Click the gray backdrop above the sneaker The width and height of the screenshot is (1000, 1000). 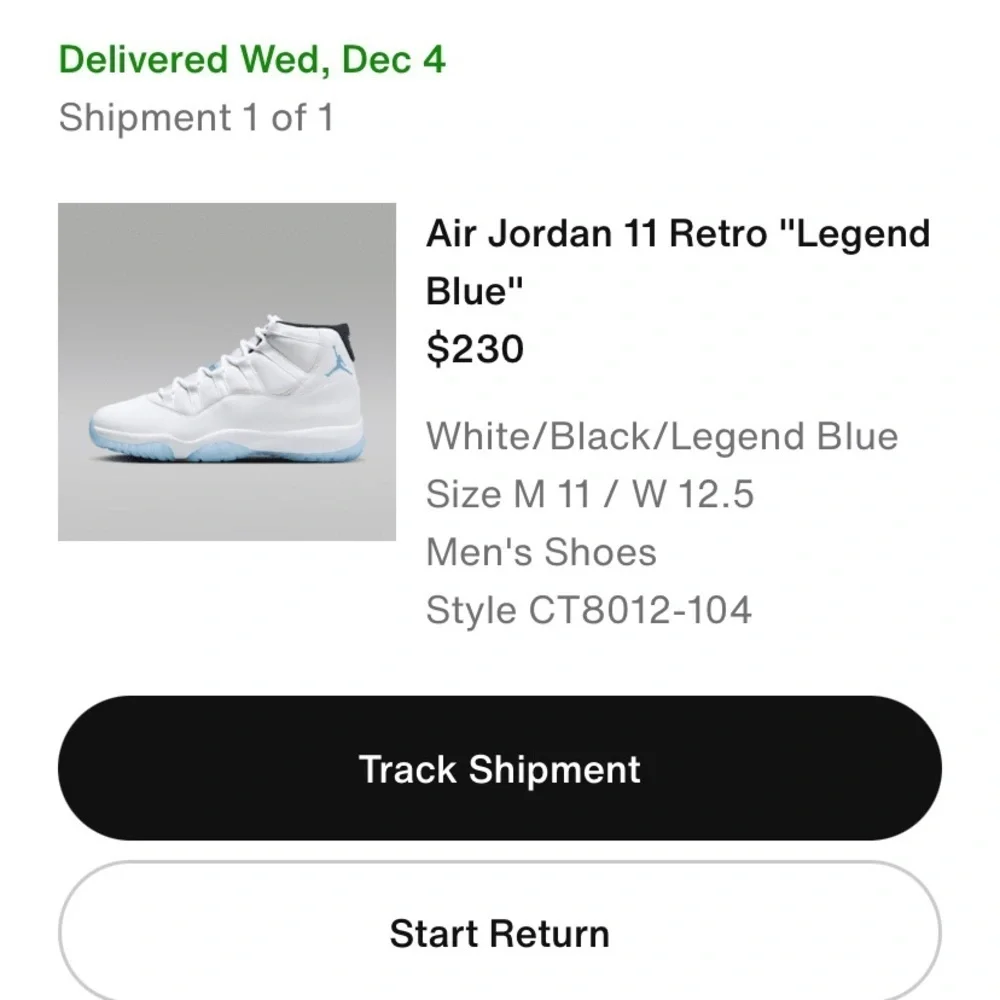[x=227, y=255]
